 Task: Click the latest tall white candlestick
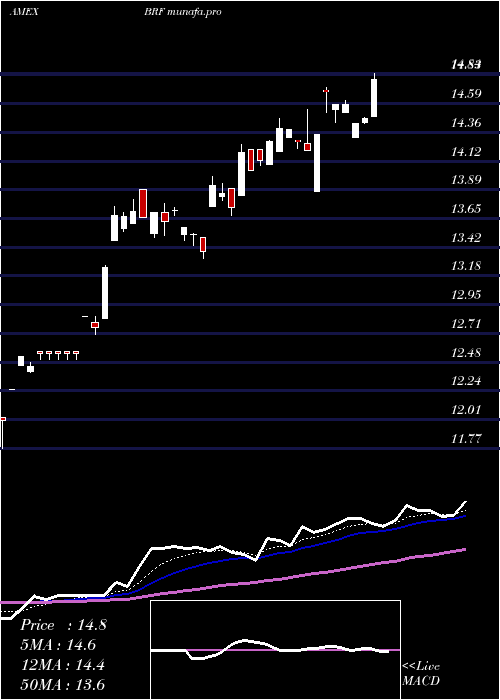click(374, 98)
